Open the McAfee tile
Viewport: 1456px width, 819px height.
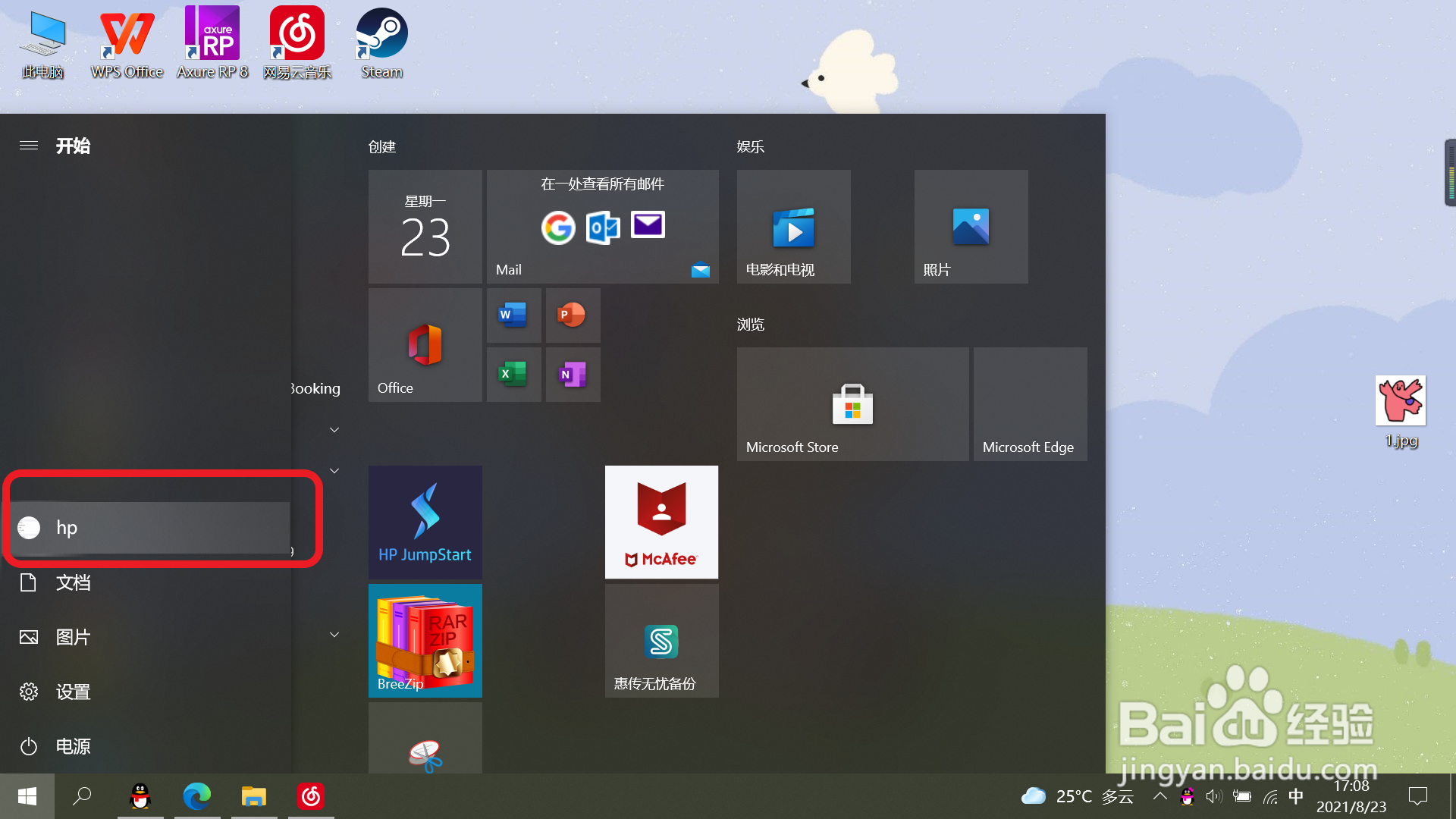(661, 522)
